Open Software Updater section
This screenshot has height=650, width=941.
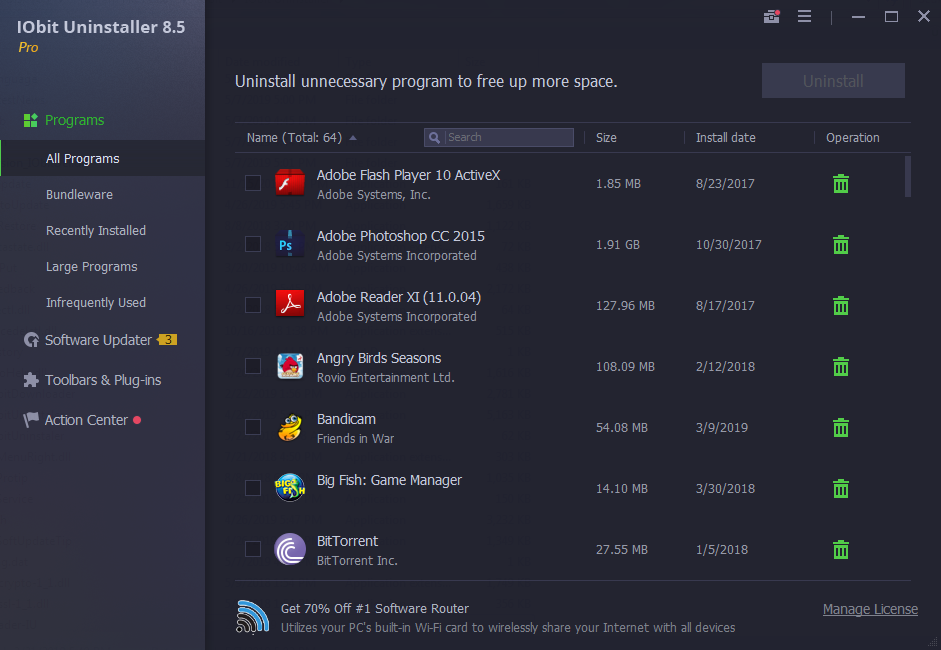[98, 340]
